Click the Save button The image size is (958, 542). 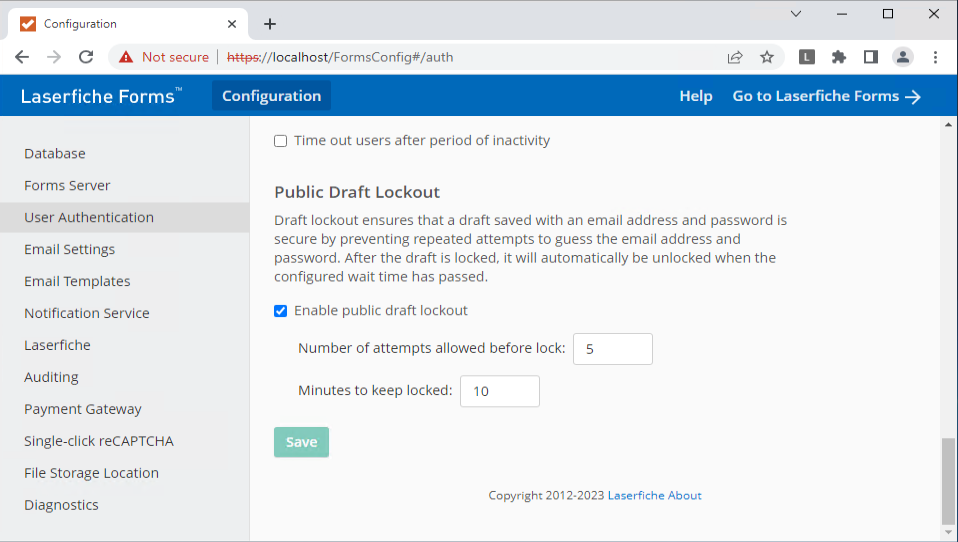(x=301, y=442)
